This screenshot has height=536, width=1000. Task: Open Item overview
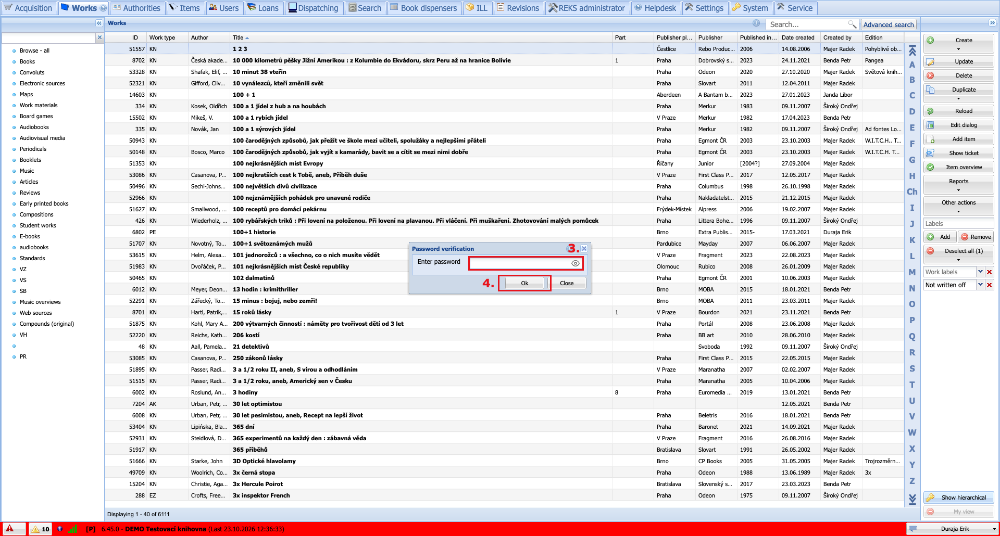959,167
